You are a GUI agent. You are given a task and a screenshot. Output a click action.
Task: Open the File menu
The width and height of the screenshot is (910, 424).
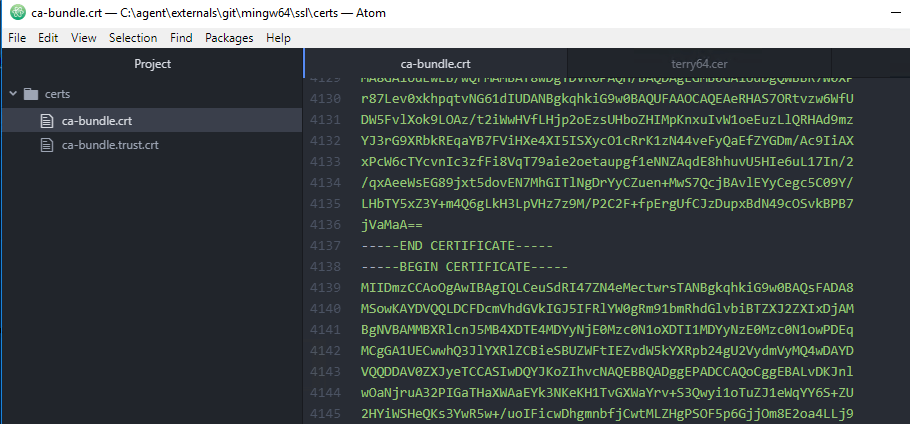pos(17,38)
